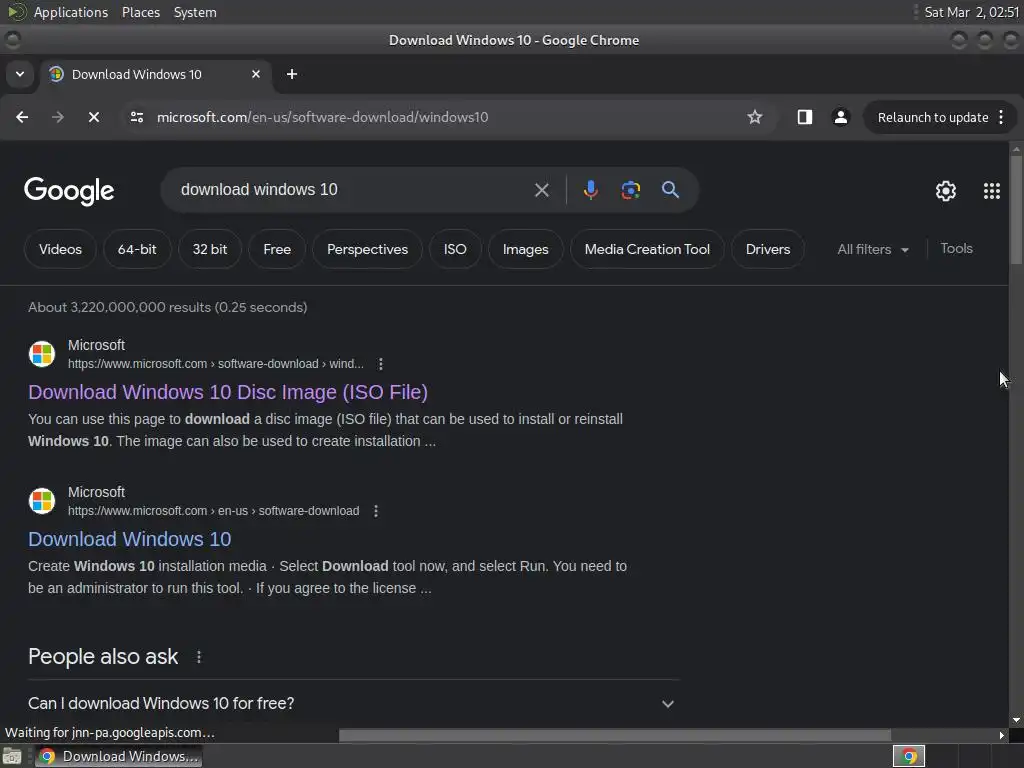The width and height of the screenshot is (1024, 768).
Task: Open Chrome side panel
Action: (805, 117)
